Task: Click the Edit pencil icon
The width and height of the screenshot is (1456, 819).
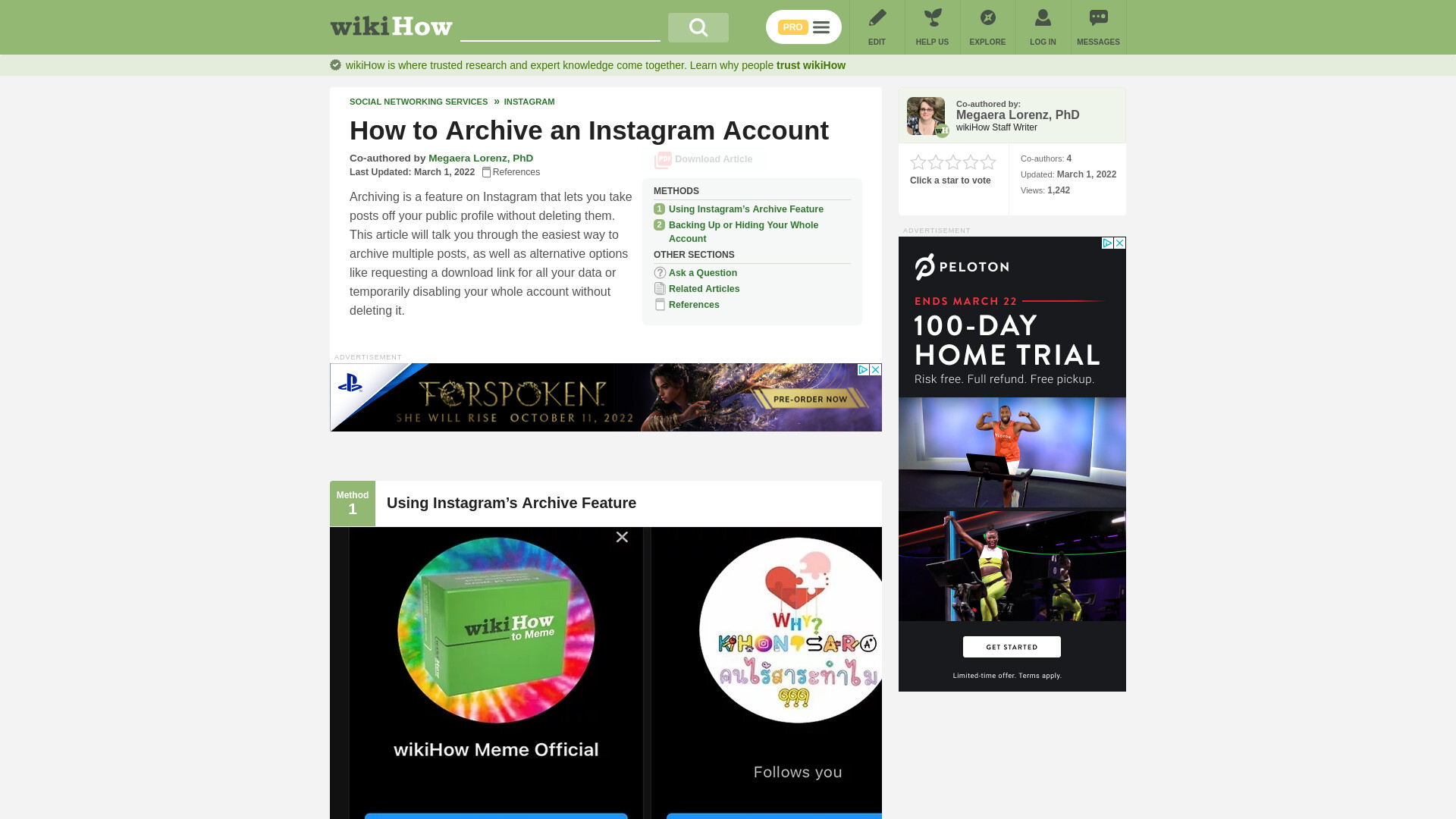Action: tap(877, 17)
